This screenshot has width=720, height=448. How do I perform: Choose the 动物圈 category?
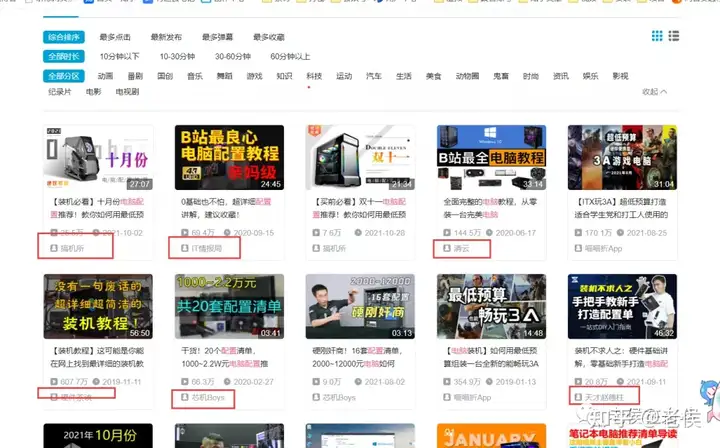pyautogui.click(x=467, y=76)
